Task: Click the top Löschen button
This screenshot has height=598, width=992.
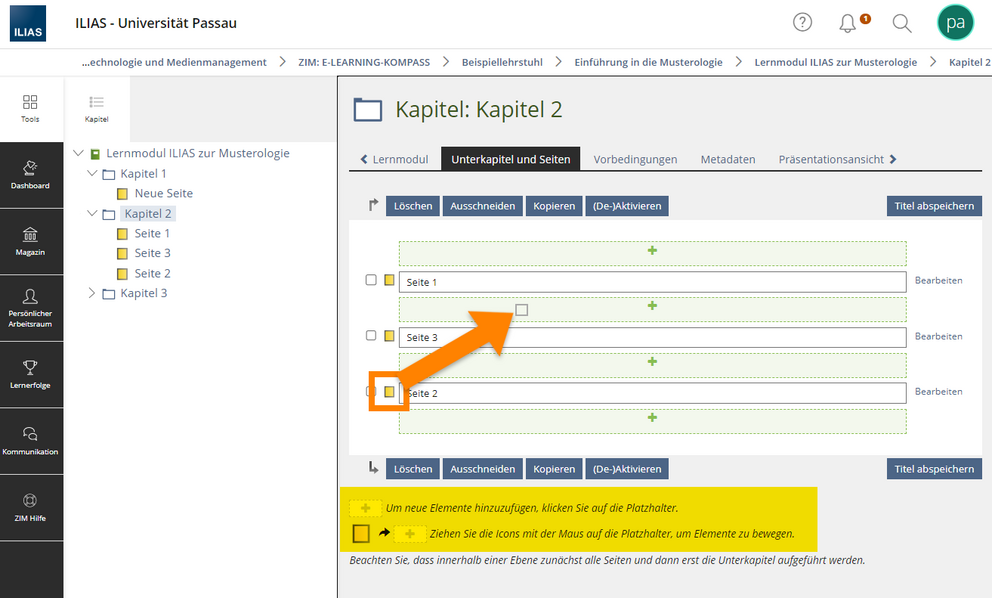Action: 413,206
